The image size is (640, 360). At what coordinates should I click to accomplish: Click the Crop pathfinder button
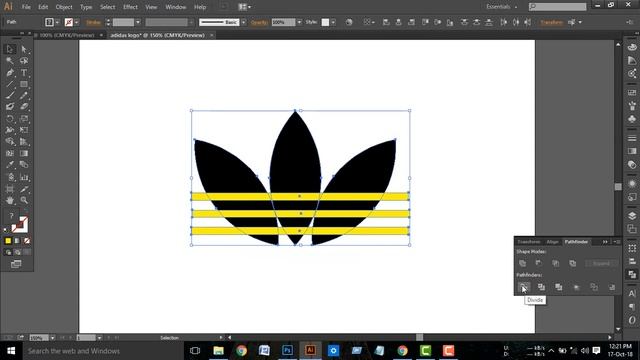[x=576, y=287]
